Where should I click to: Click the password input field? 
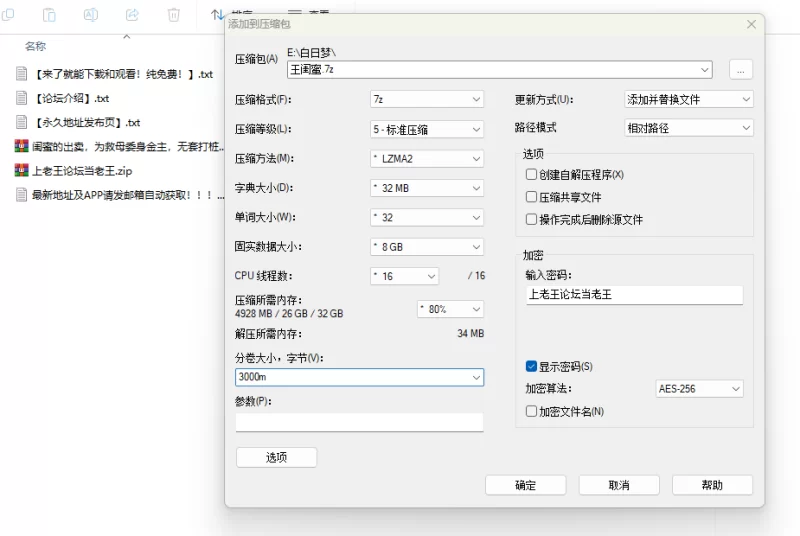tap(634, 295)
